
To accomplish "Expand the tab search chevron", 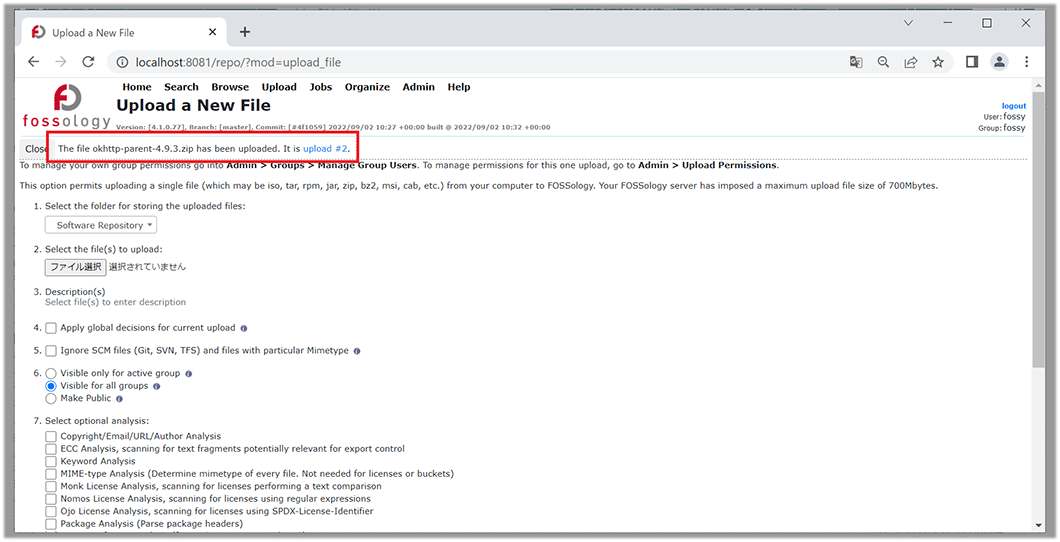I will [x=909, y=22].
